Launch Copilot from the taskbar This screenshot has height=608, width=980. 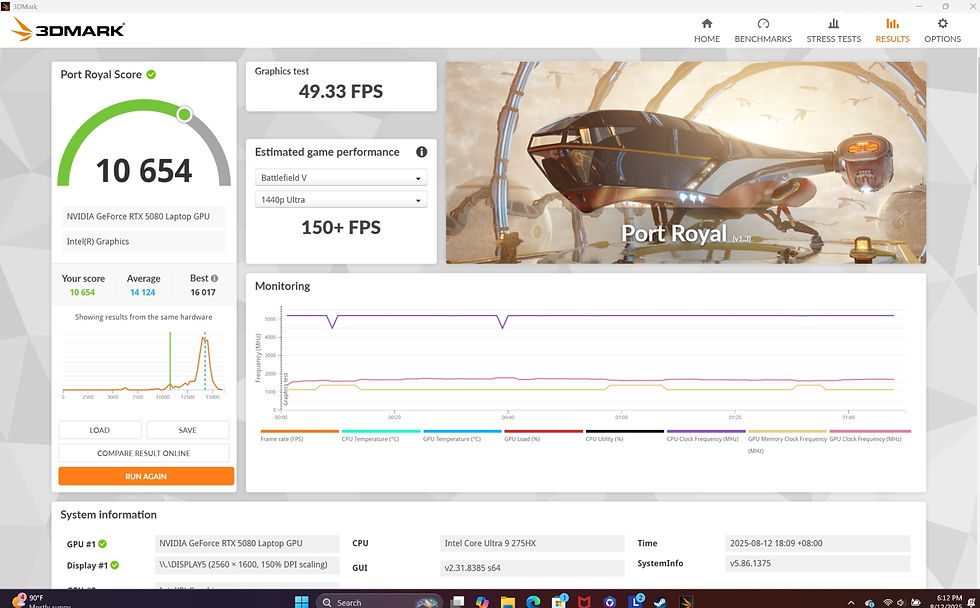point(482,602)
